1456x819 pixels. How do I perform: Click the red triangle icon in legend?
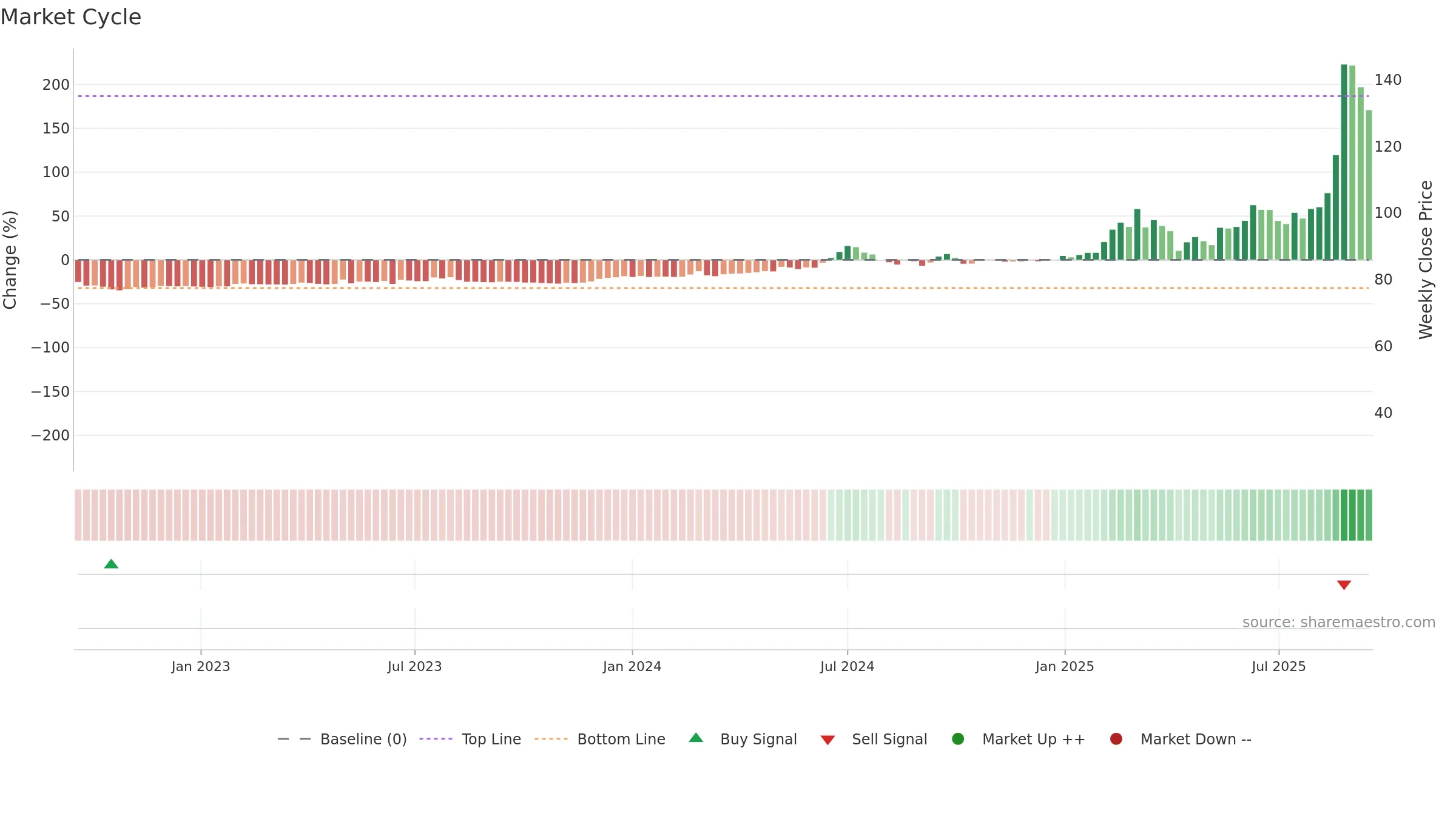pos(827,740)
